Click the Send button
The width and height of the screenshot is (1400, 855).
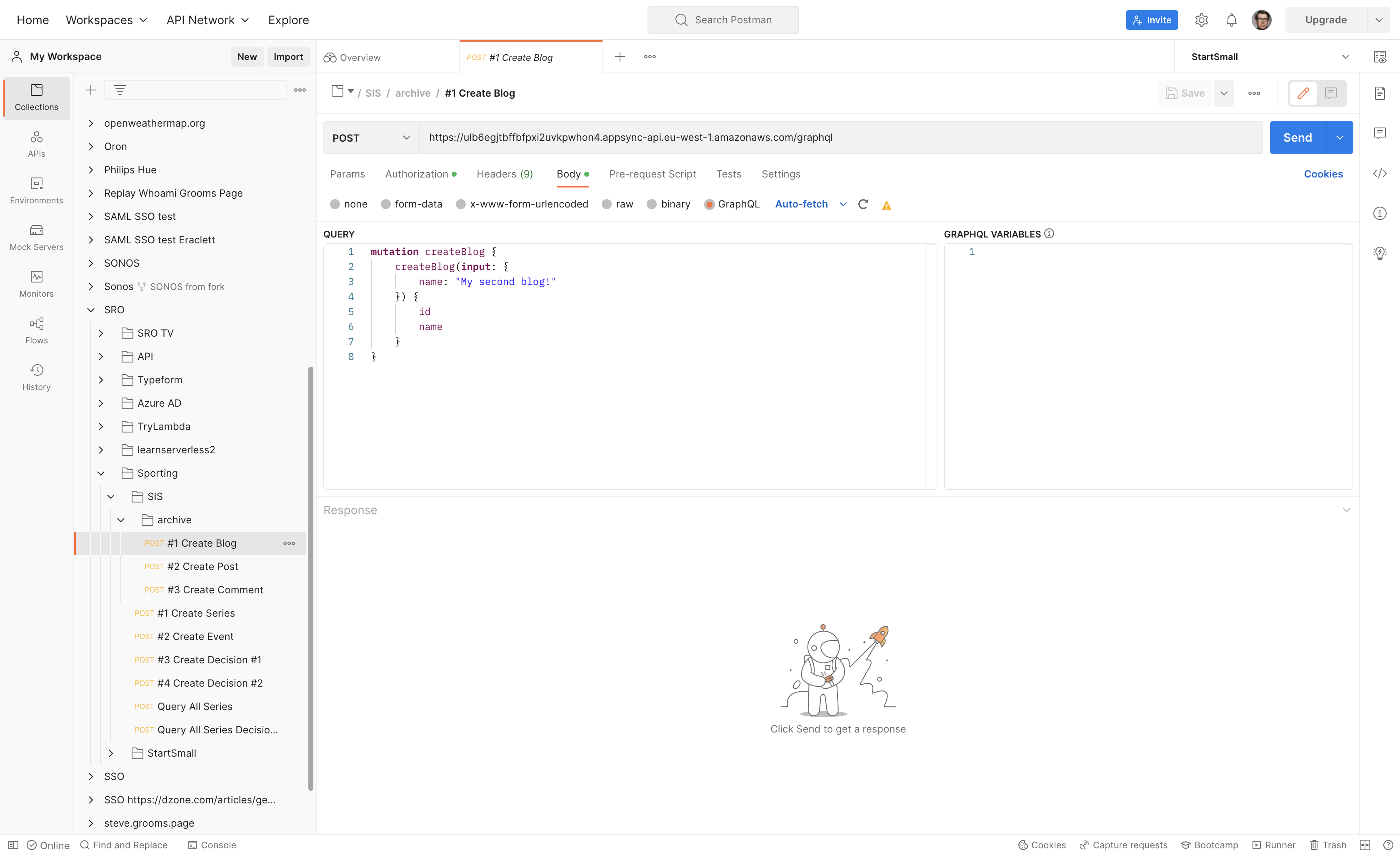pos(1298,137)
